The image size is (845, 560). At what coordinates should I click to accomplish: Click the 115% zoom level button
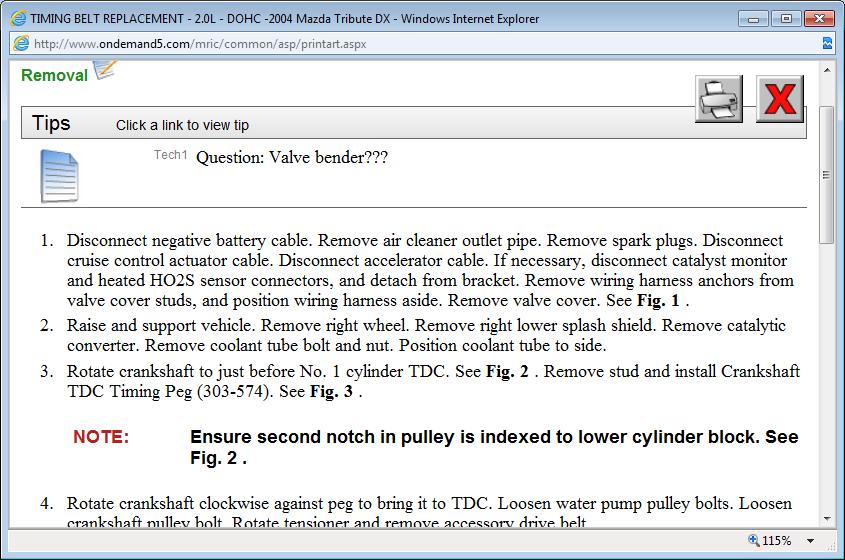[777, 541]
